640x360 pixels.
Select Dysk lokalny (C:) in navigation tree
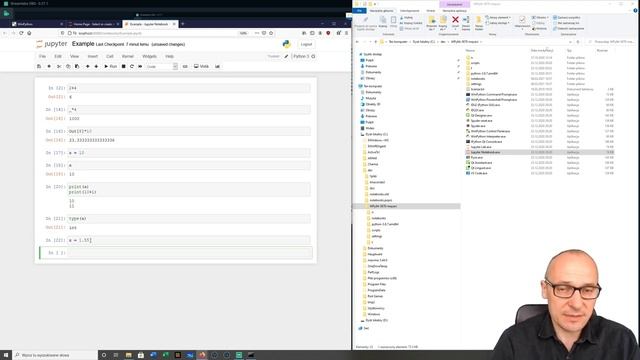click(374, 134)
